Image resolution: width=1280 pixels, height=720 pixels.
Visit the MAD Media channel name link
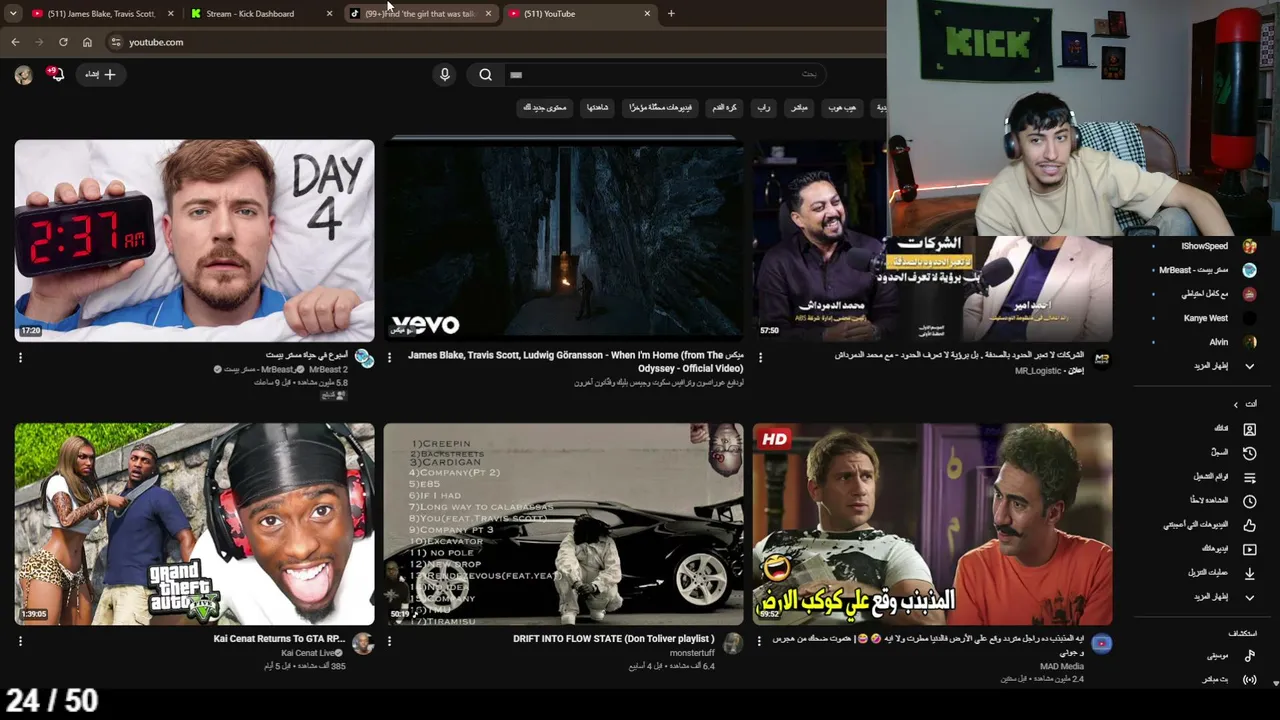pyautogui.click(x=1062, y=666)
